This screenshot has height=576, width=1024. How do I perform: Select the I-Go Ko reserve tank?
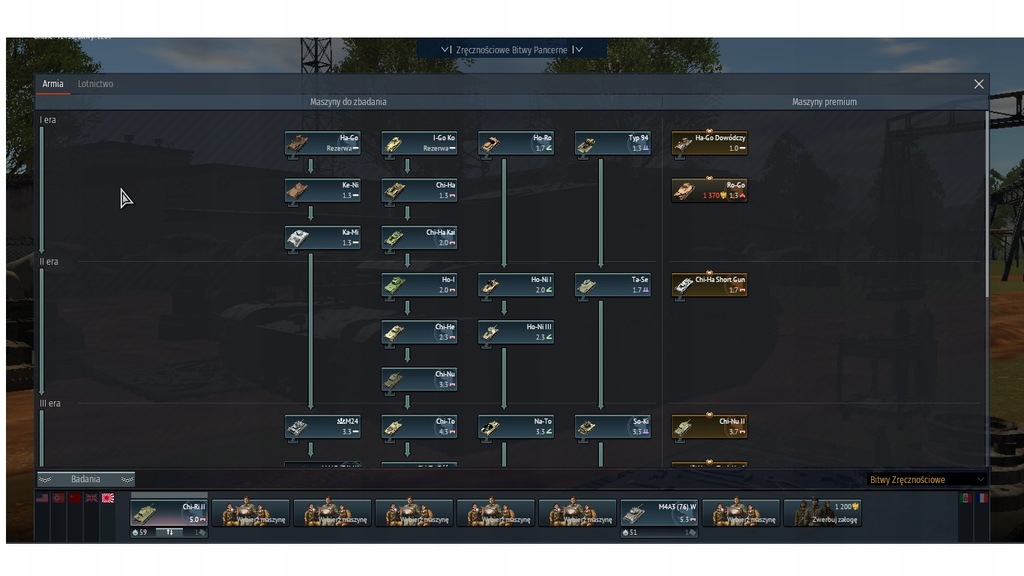(x=419, y=143)
